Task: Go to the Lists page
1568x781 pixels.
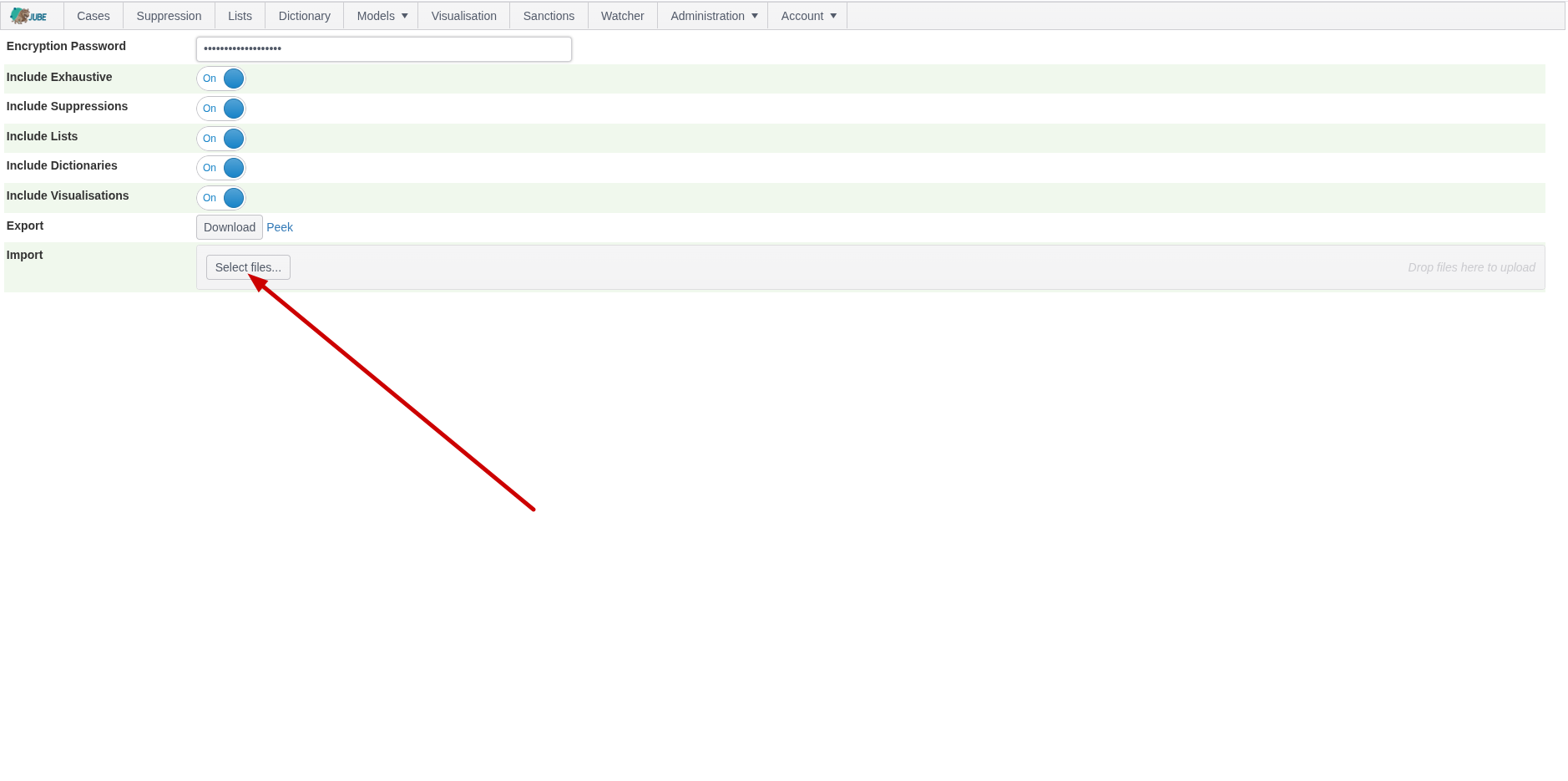Action: (x=240, y=16)
